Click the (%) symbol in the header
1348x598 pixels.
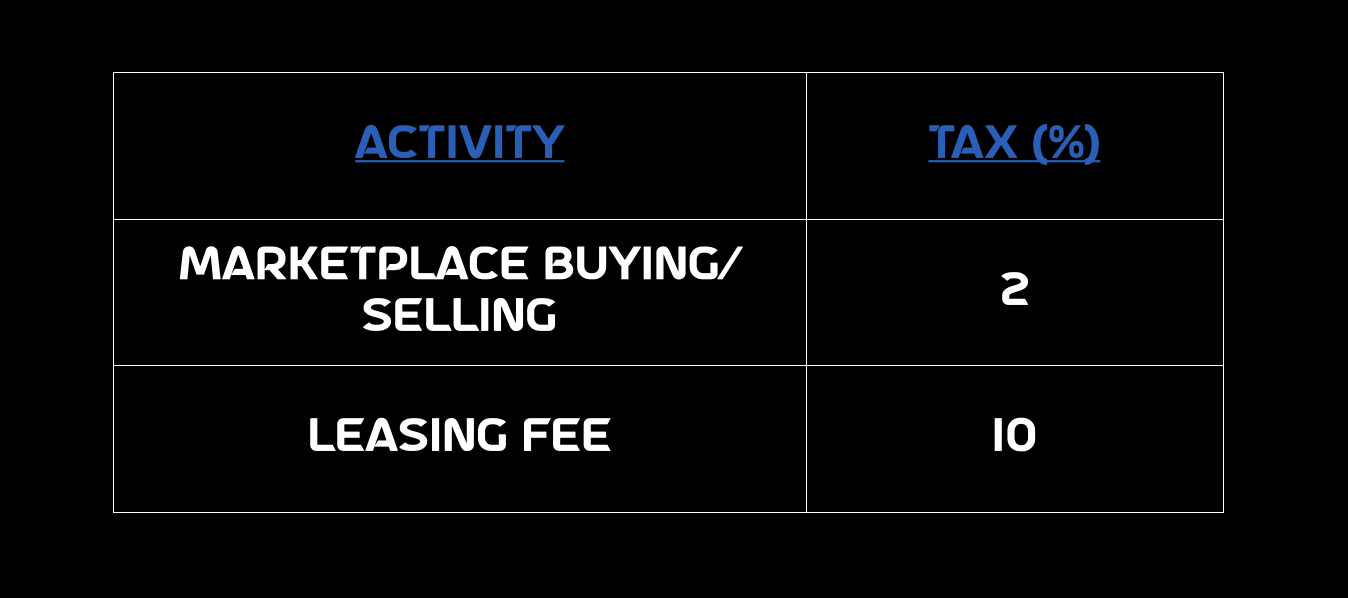tap(1066, 143)
